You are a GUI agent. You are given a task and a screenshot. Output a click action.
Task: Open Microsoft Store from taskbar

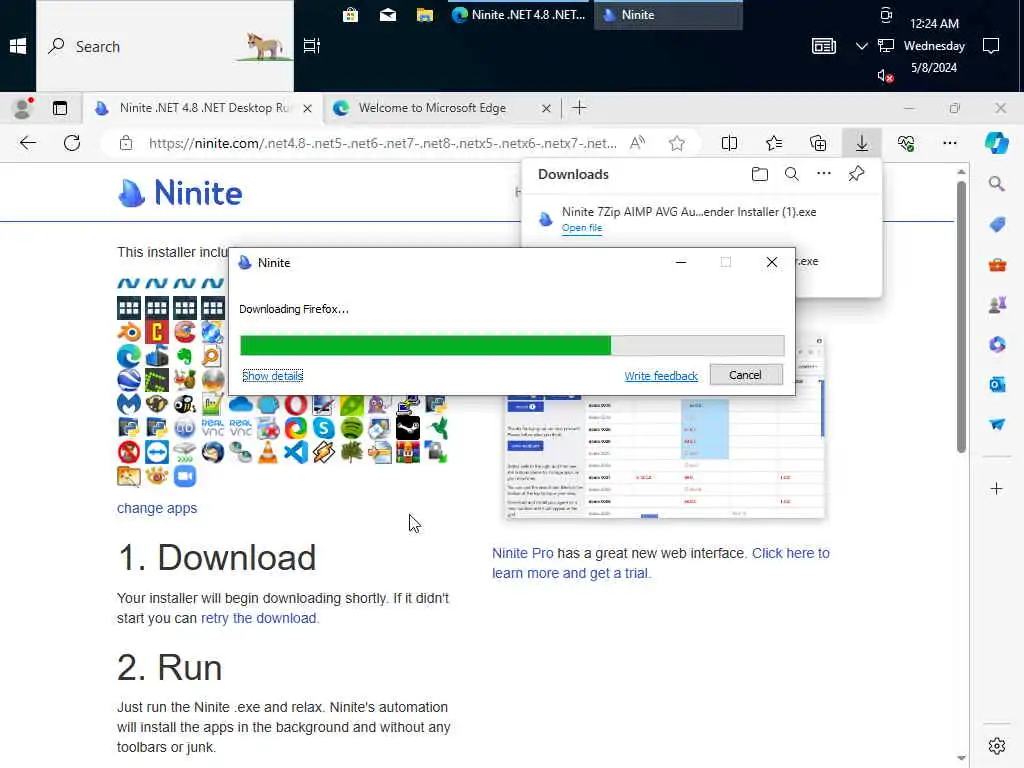click(350, 14)
